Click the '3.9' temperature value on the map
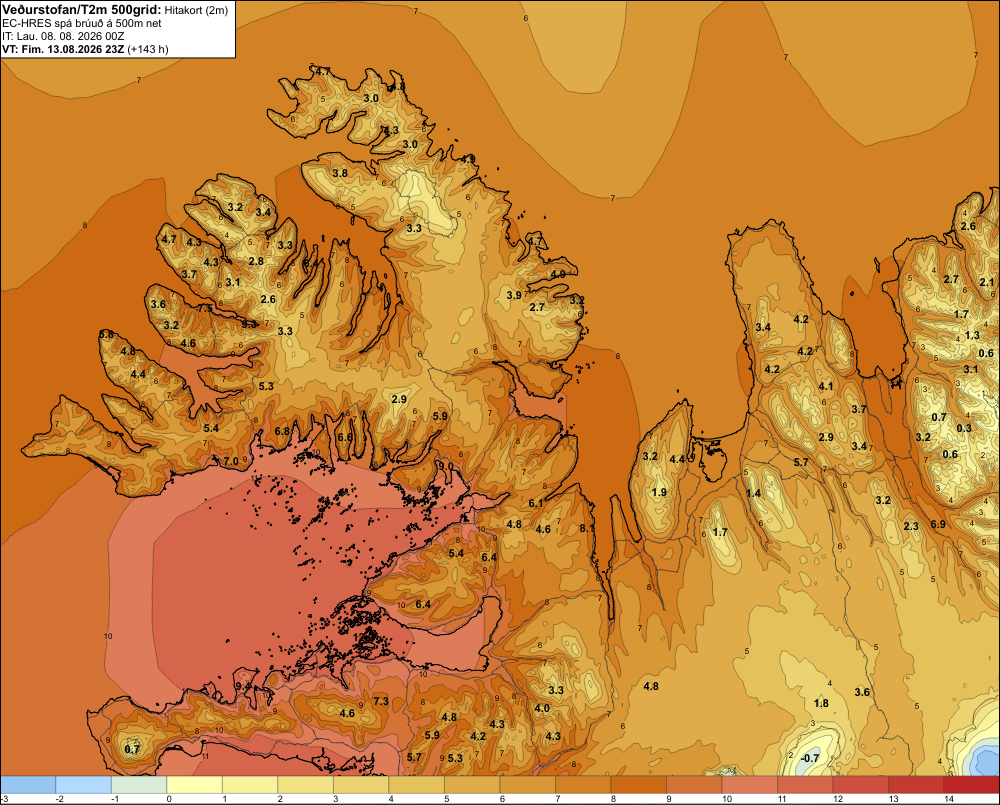Viewport: 1000px width, 805px height. 514,295
